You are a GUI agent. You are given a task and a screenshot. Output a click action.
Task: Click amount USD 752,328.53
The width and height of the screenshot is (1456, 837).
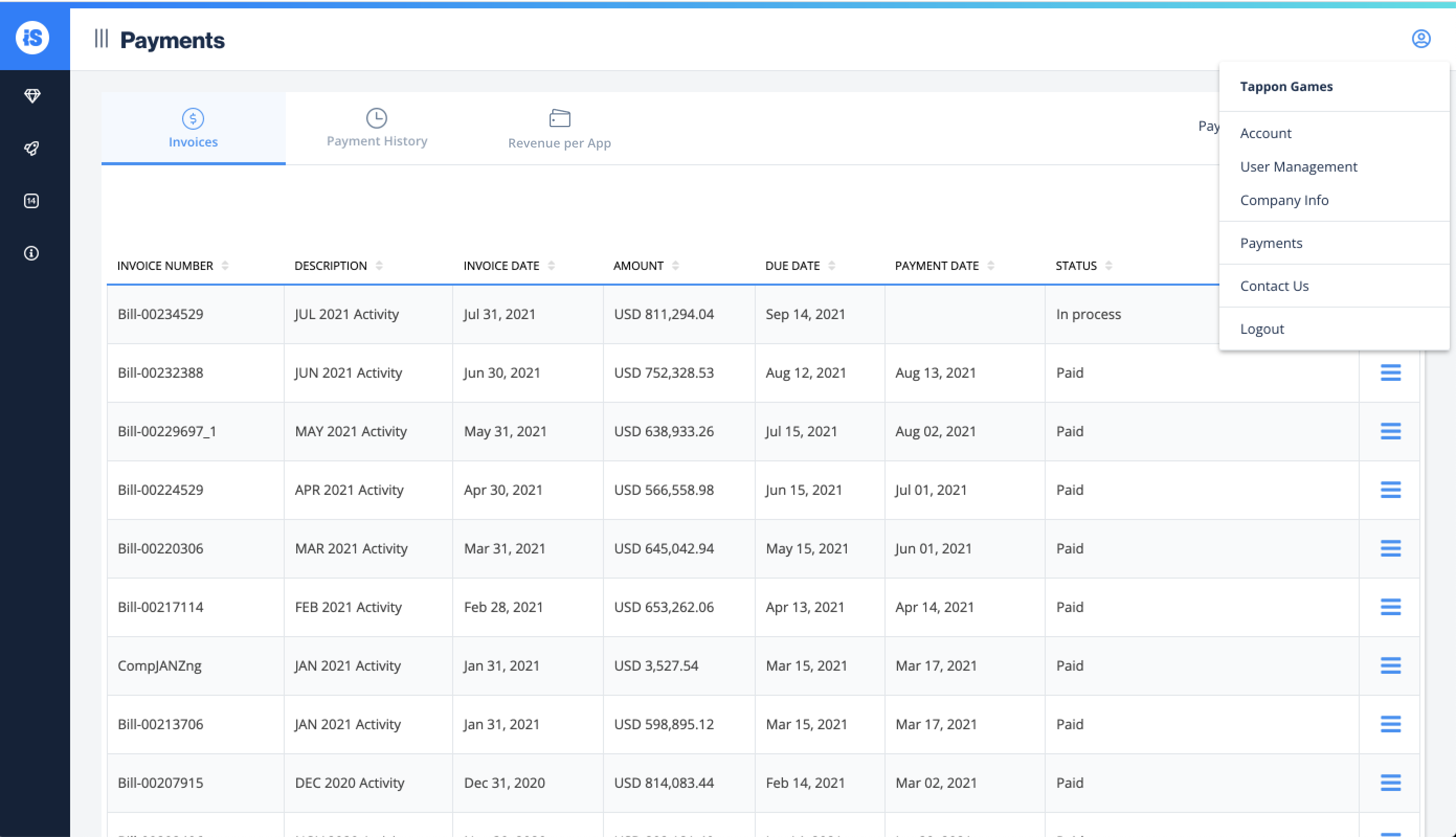tap(664, 372)
